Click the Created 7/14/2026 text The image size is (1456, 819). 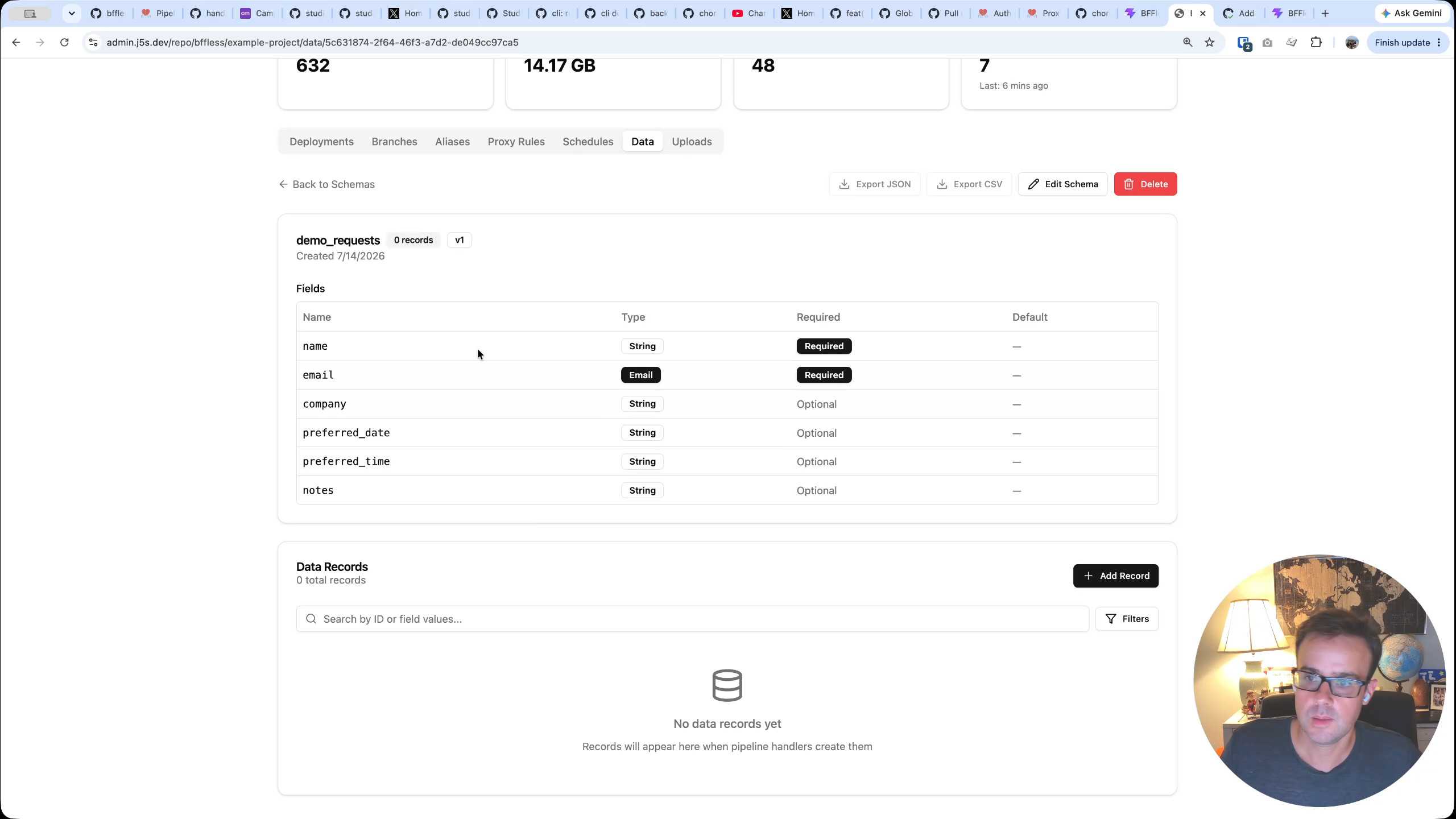click(340, 257)
